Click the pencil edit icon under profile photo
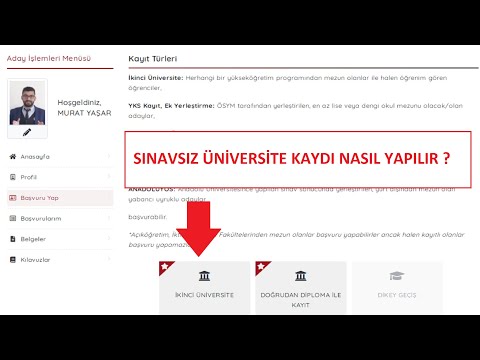Screen dimensions: 480x360 27,132
